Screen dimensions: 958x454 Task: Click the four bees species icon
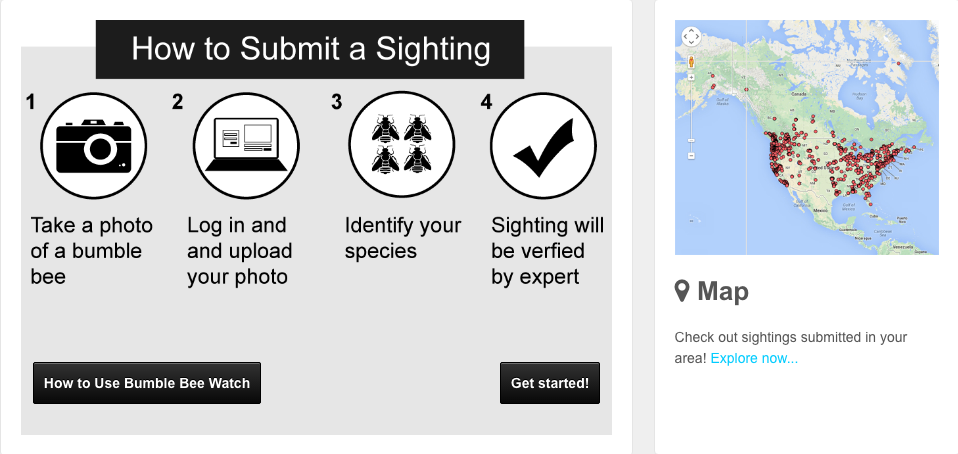[401, 144]
